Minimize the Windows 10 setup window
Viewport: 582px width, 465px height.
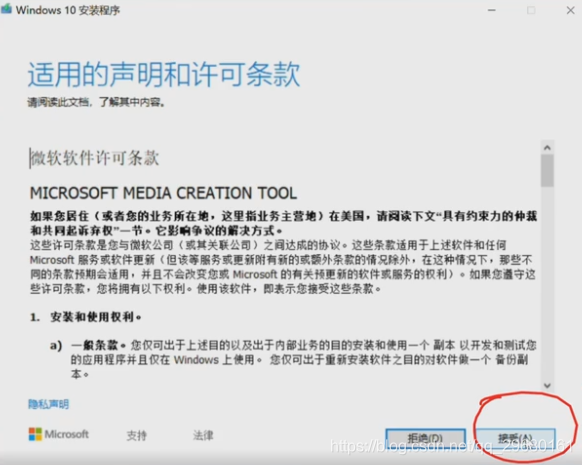[x=492, y=10]
